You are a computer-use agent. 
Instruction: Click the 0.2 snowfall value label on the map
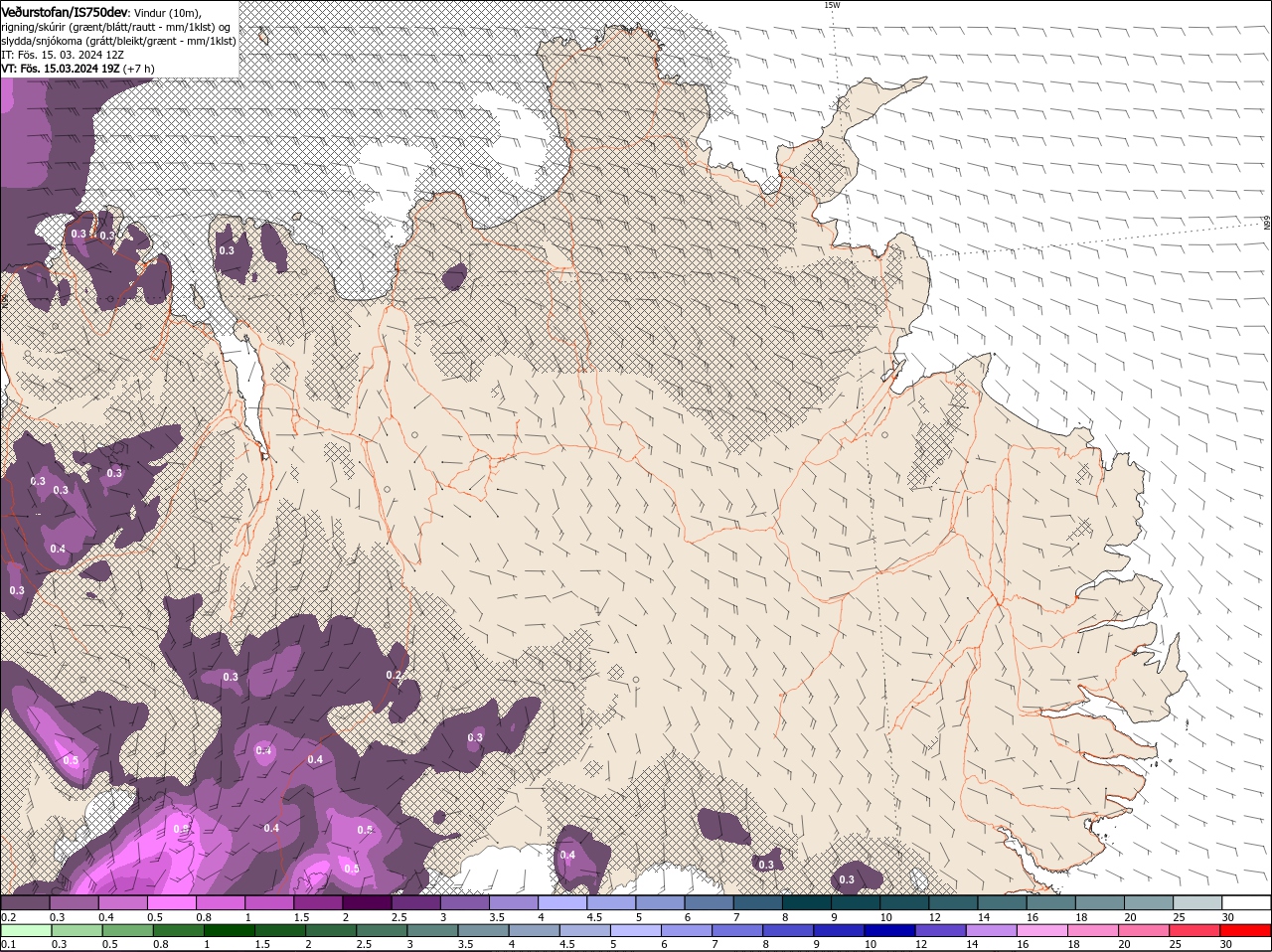(x=394, y=675)
